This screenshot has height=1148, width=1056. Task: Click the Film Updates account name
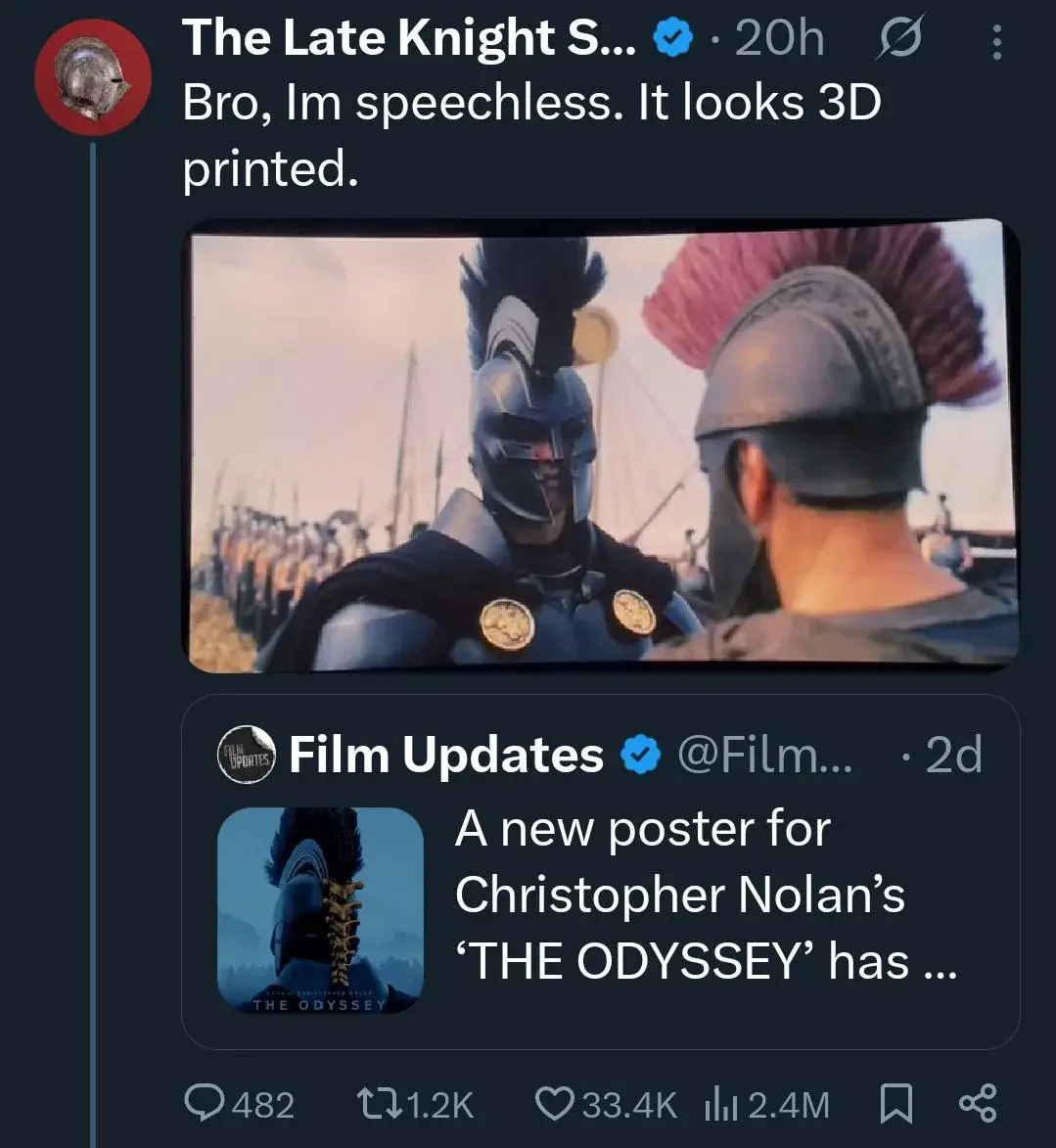point(445,754)
